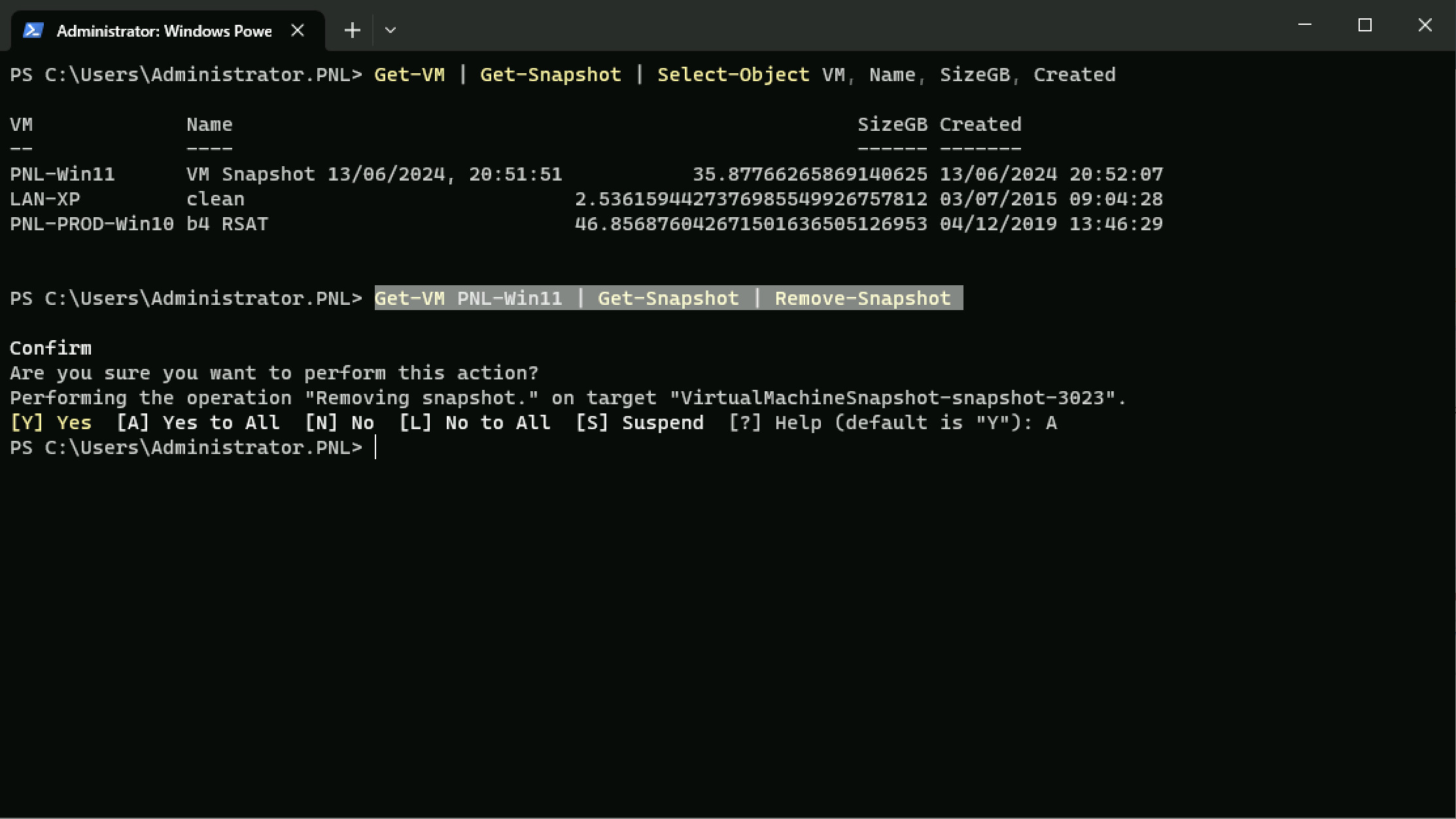Close the terminal window

tap(1425, 25)
